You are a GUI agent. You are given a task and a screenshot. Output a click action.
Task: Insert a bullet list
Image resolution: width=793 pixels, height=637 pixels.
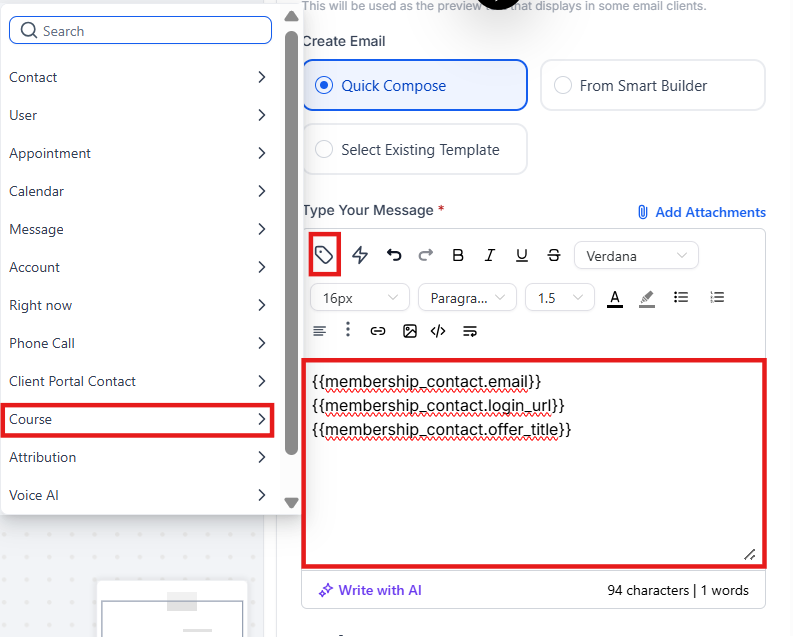[x=681, y=297]
